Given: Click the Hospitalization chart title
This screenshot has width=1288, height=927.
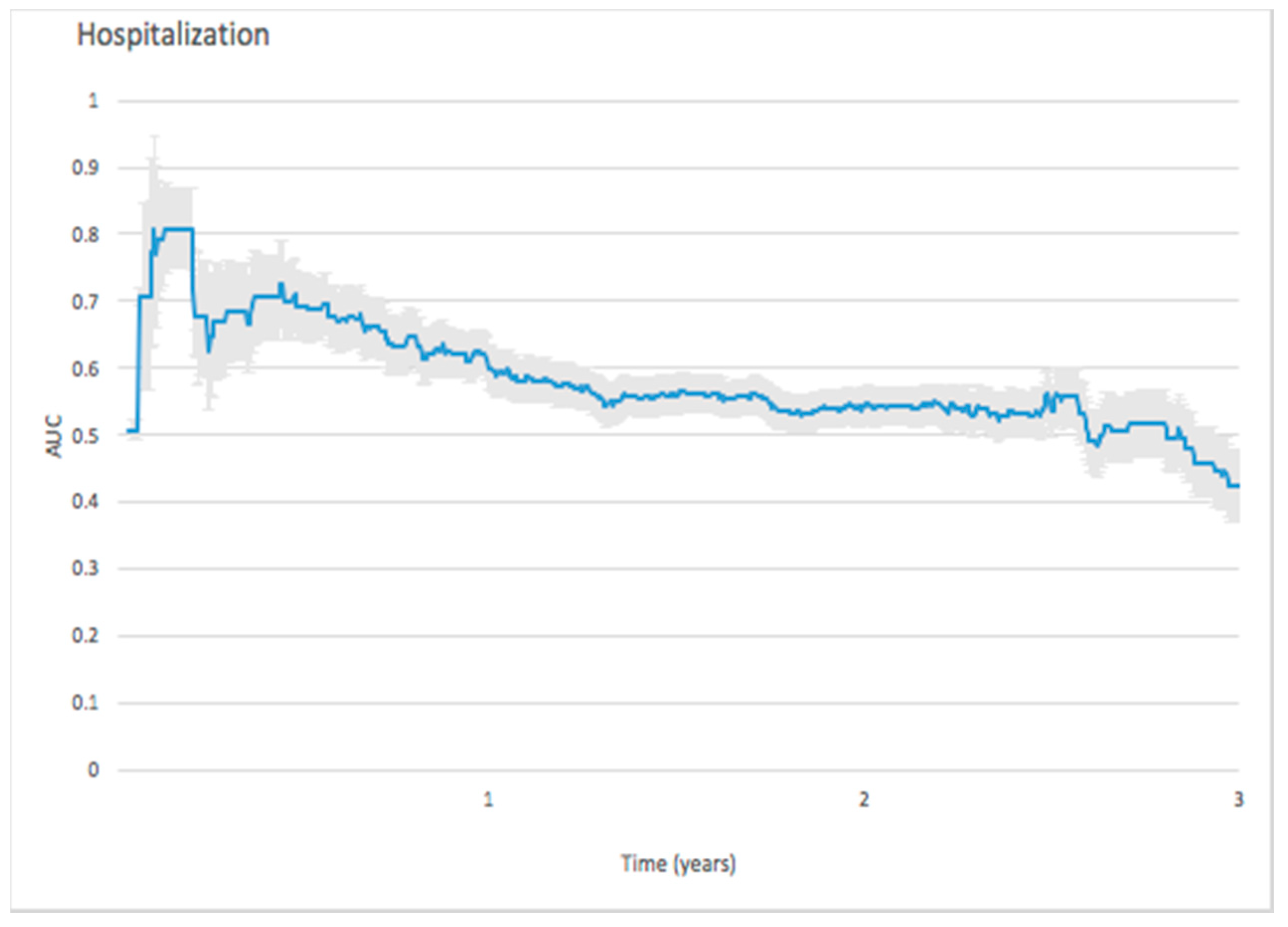Looking at the screenshot, I should [173, 35].
